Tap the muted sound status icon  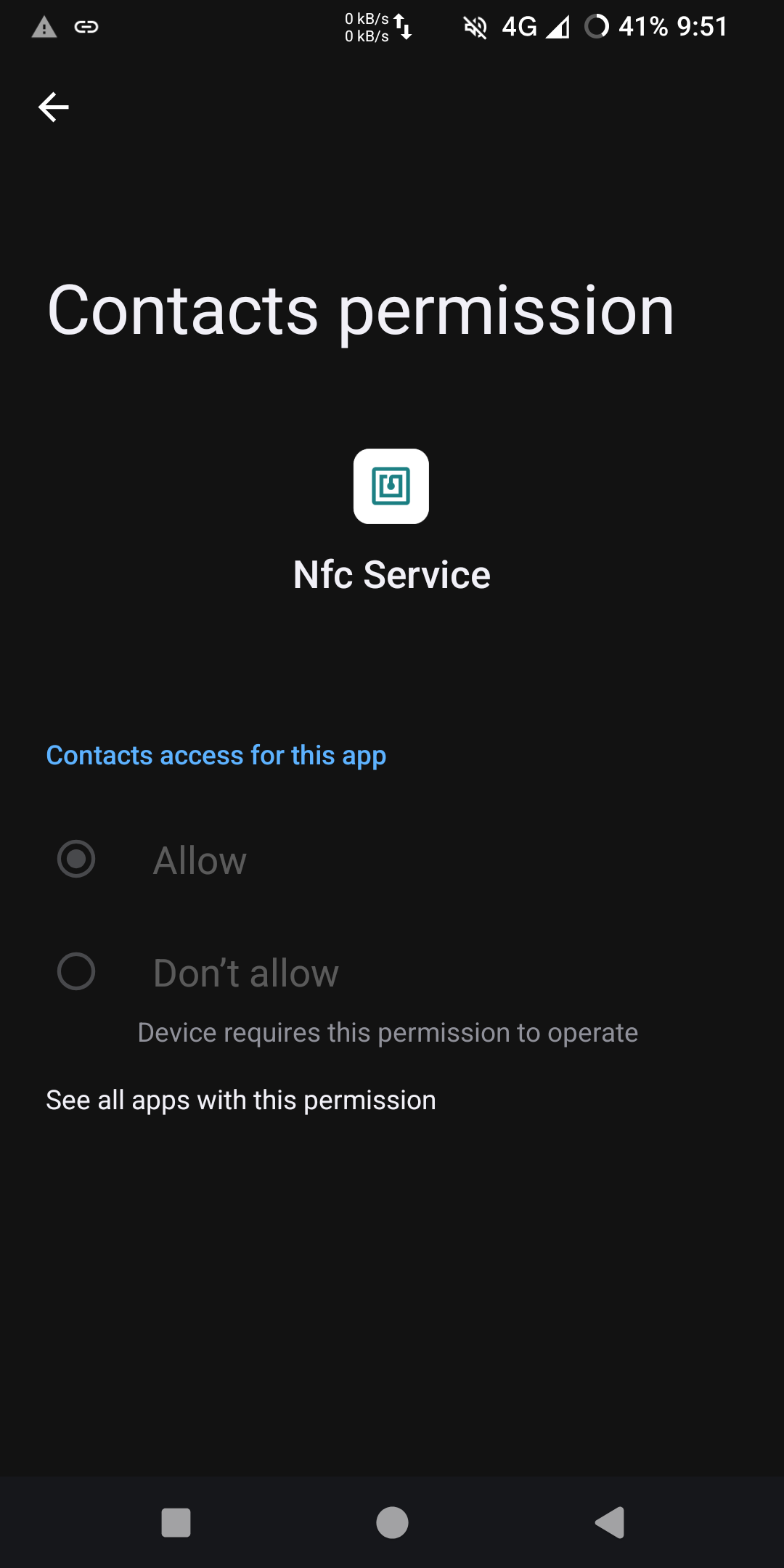click(475, 28)
